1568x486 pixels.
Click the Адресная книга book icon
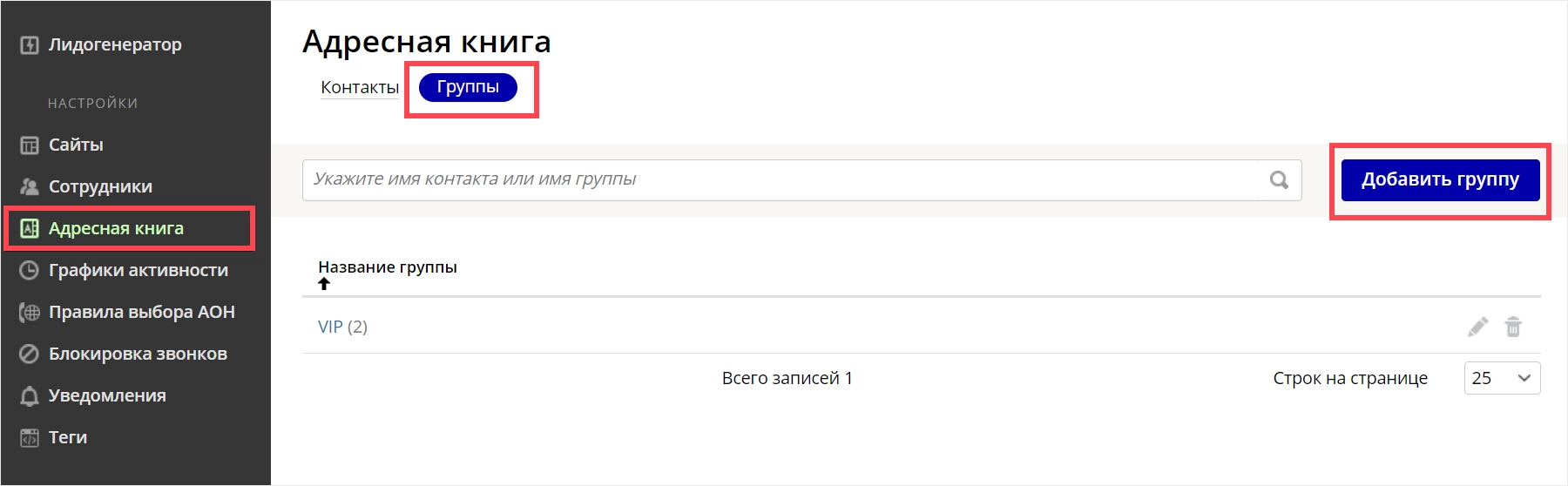pos(30,229)
